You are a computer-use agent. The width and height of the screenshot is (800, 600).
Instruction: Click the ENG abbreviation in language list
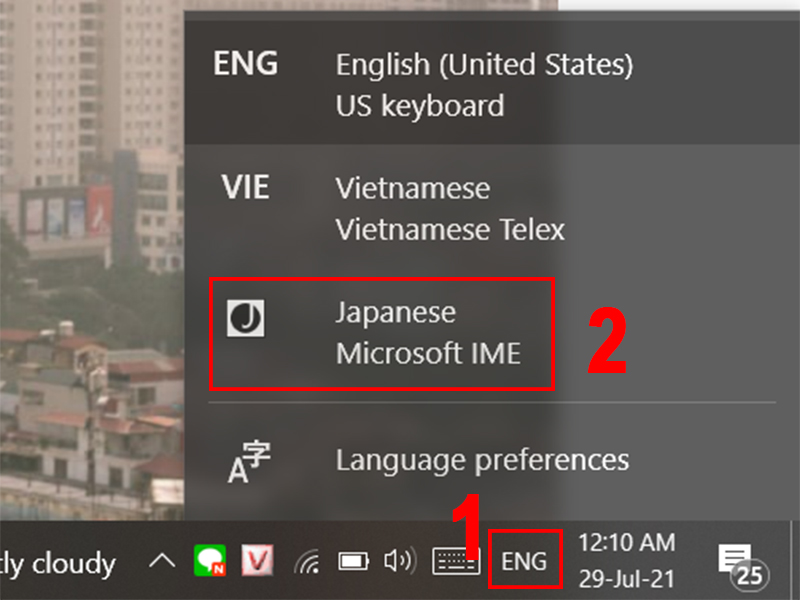(245, 63)
